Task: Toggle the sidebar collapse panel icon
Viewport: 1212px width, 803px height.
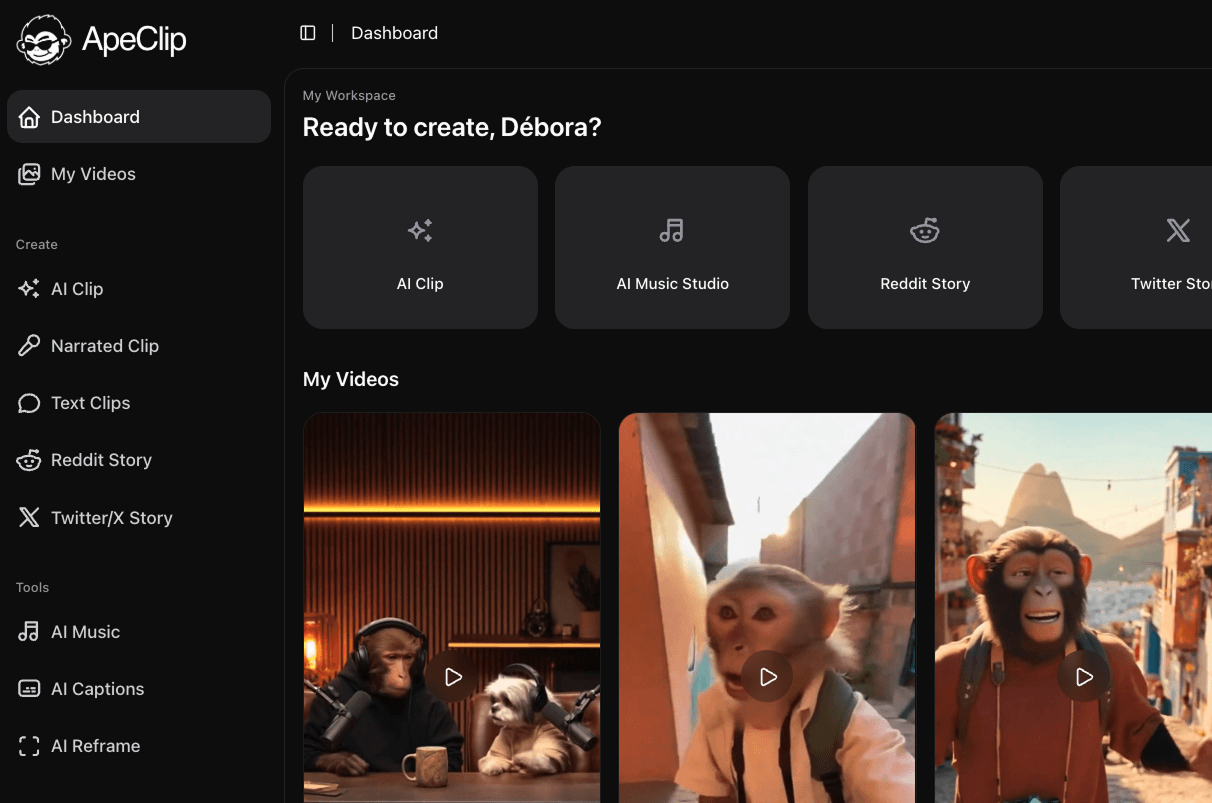Action: click(308, 32)
